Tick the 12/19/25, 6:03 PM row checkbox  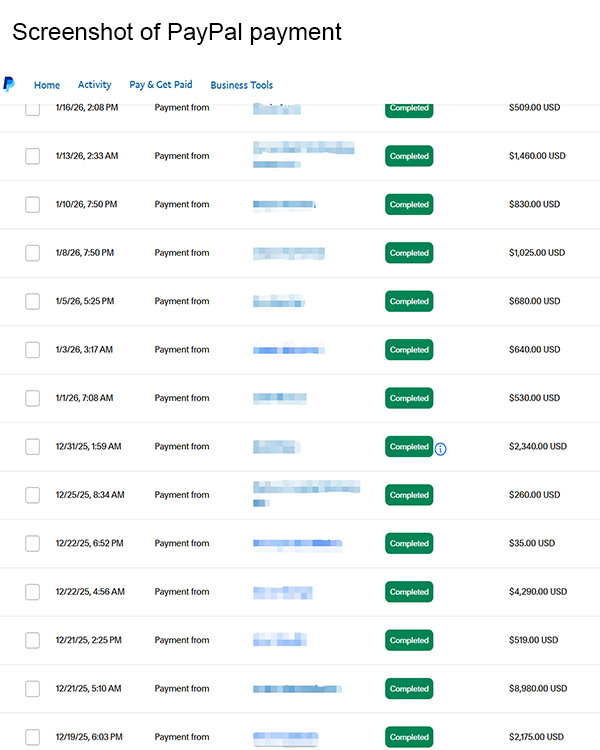pos(33,737)
